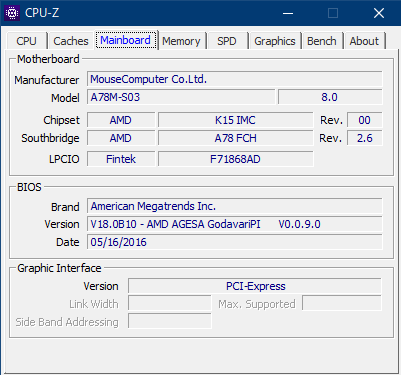Click the Model field A78M-S03

pyautogui.click(x=181, y=97)
